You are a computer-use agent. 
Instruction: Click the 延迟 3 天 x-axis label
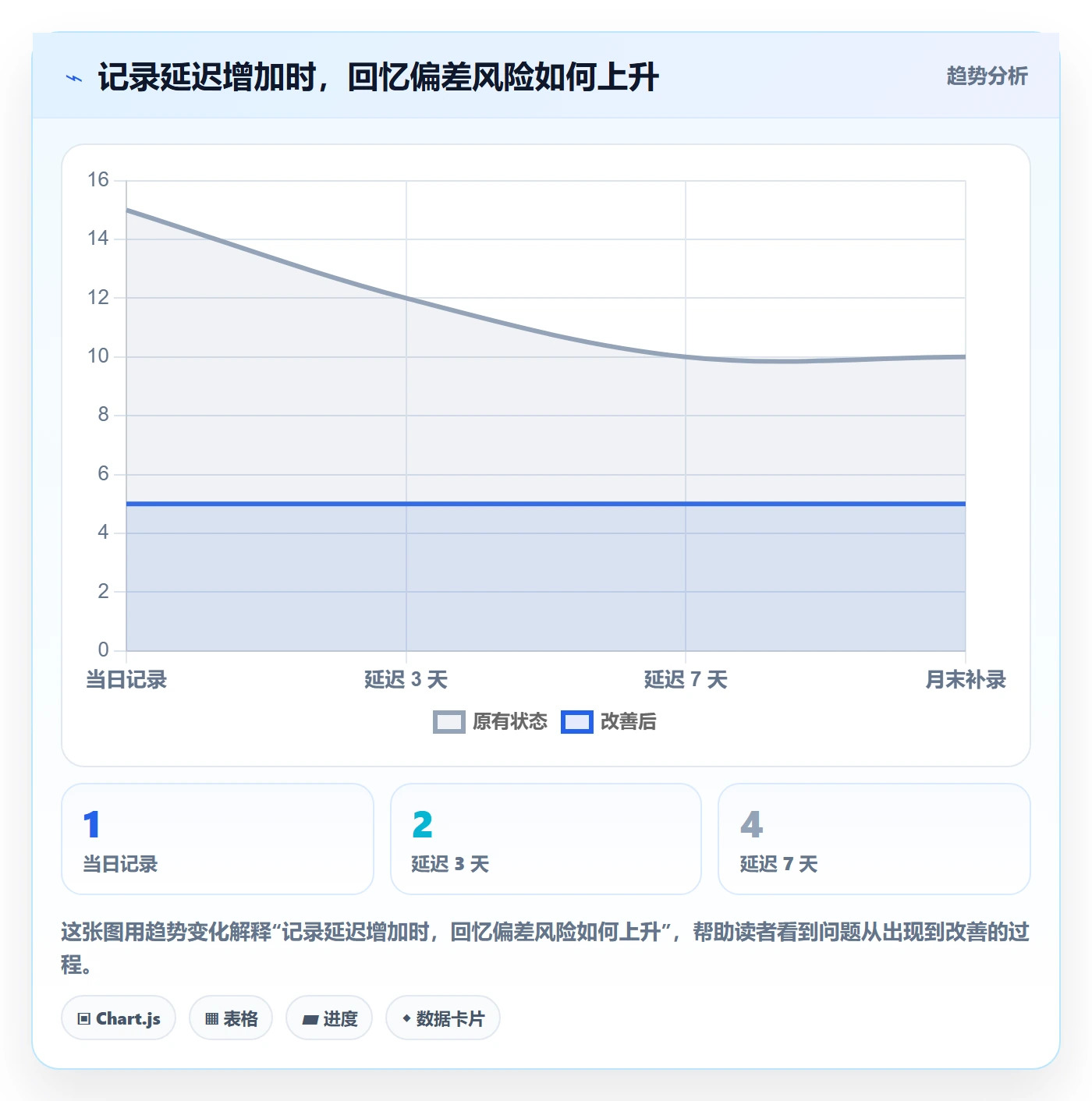406,680
